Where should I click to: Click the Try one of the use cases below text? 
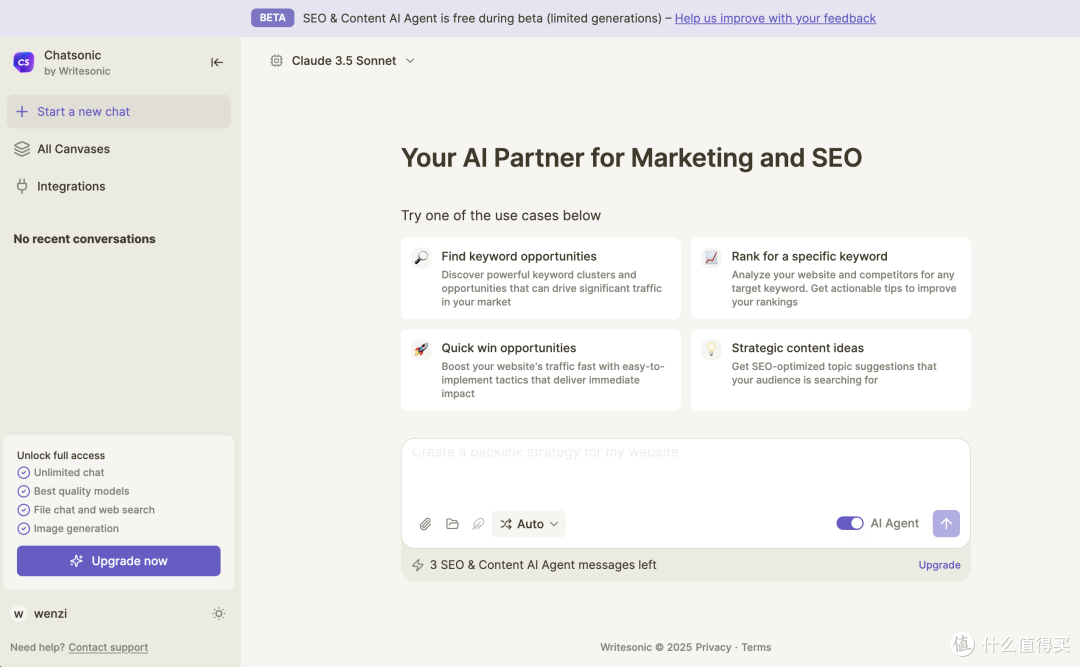[x=501, y=216]
